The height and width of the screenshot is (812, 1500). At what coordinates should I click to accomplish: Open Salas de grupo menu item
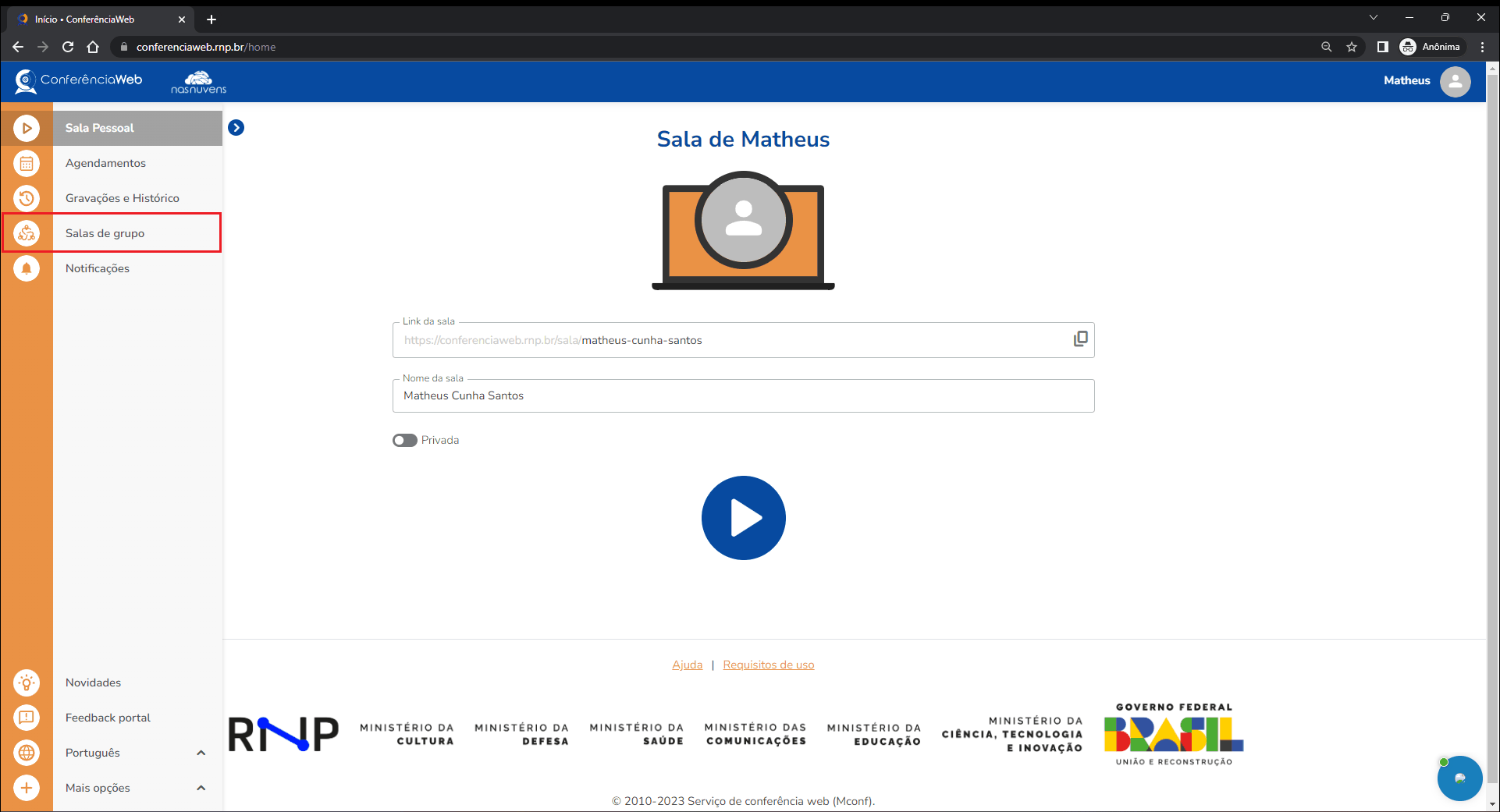pos(105,233)
